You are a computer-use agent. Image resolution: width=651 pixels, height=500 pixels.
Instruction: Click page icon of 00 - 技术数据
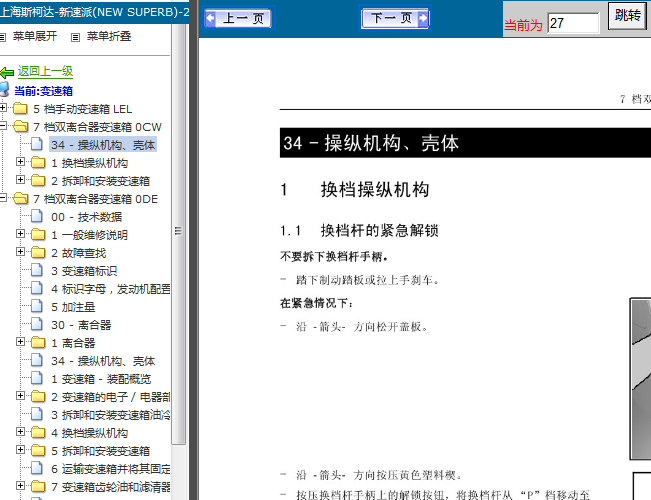point(37,216)
